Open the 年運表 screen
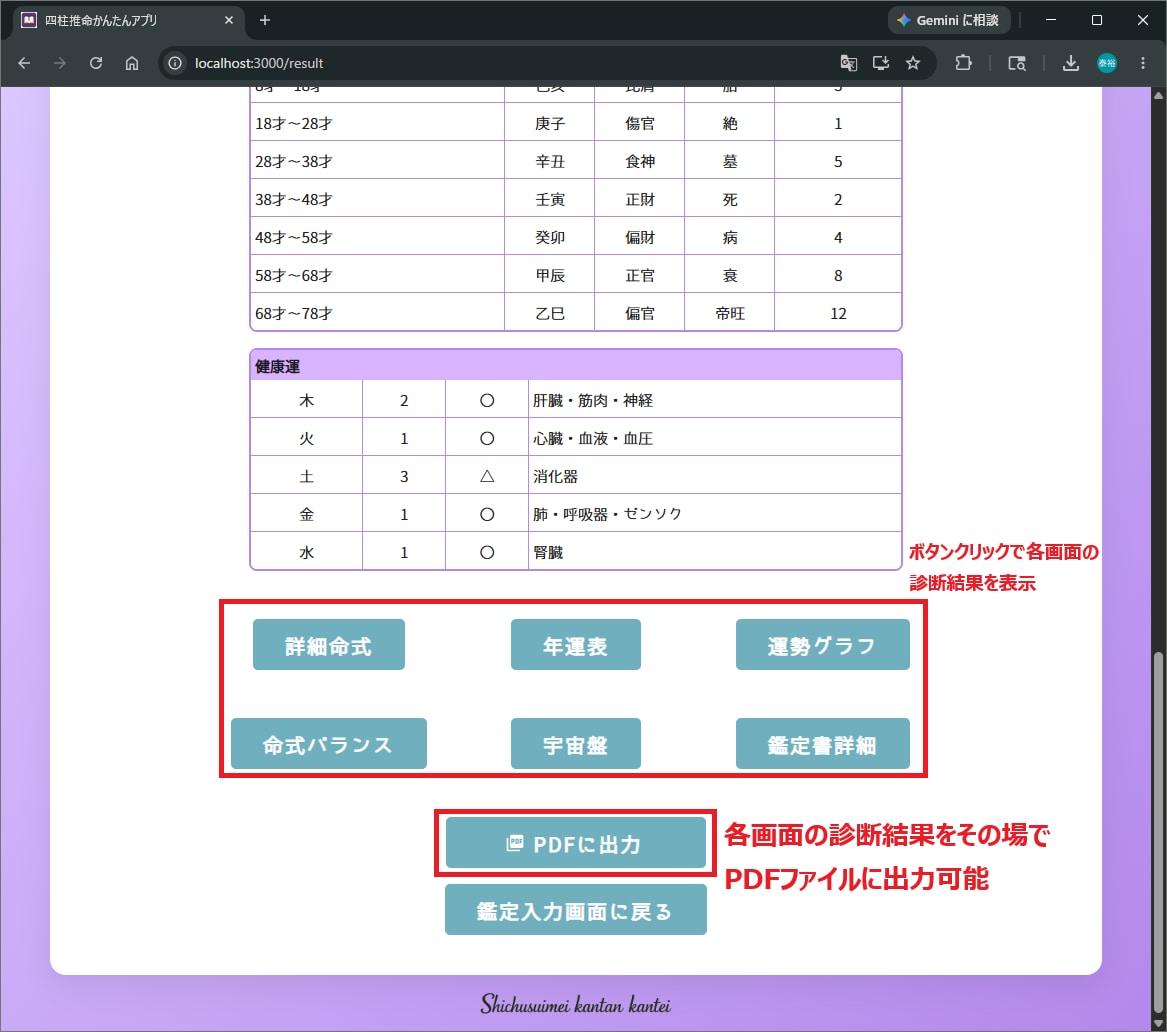The width and height of the screenshot is (1167, 1032). (x=575, y=645)
